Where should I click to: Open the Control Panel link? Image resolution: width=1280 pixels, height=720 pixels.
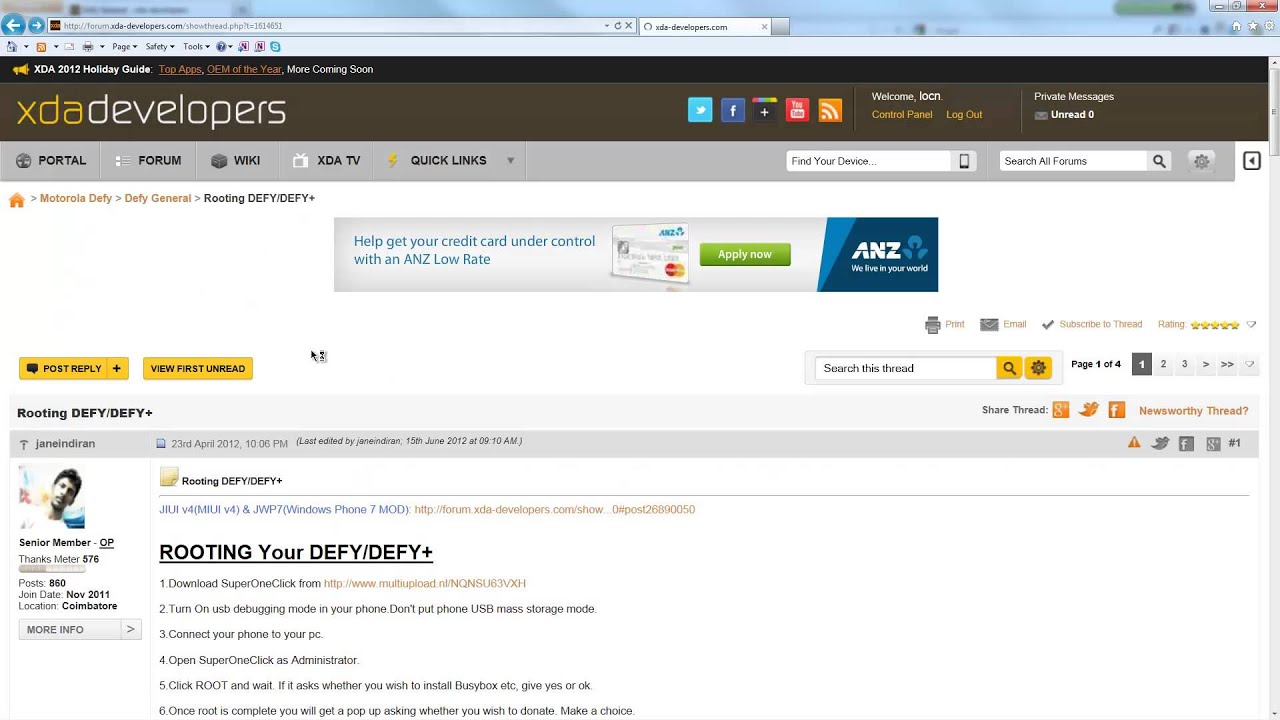(902, 115)
